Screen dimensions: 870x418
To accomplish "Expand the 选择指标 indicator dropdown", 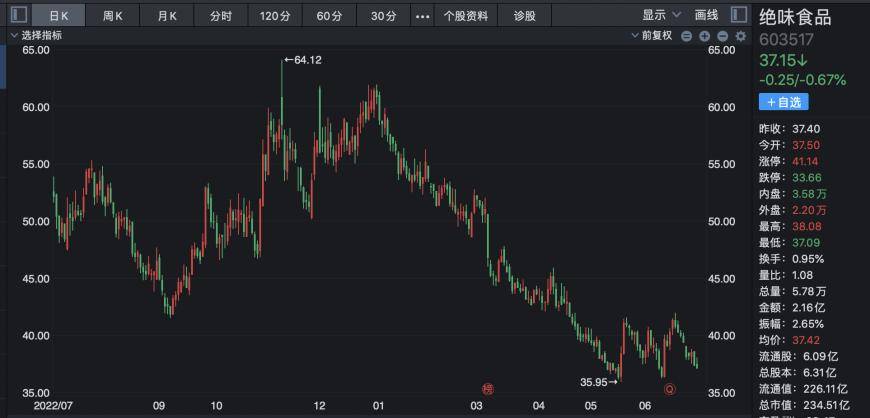I will point(37,36).
